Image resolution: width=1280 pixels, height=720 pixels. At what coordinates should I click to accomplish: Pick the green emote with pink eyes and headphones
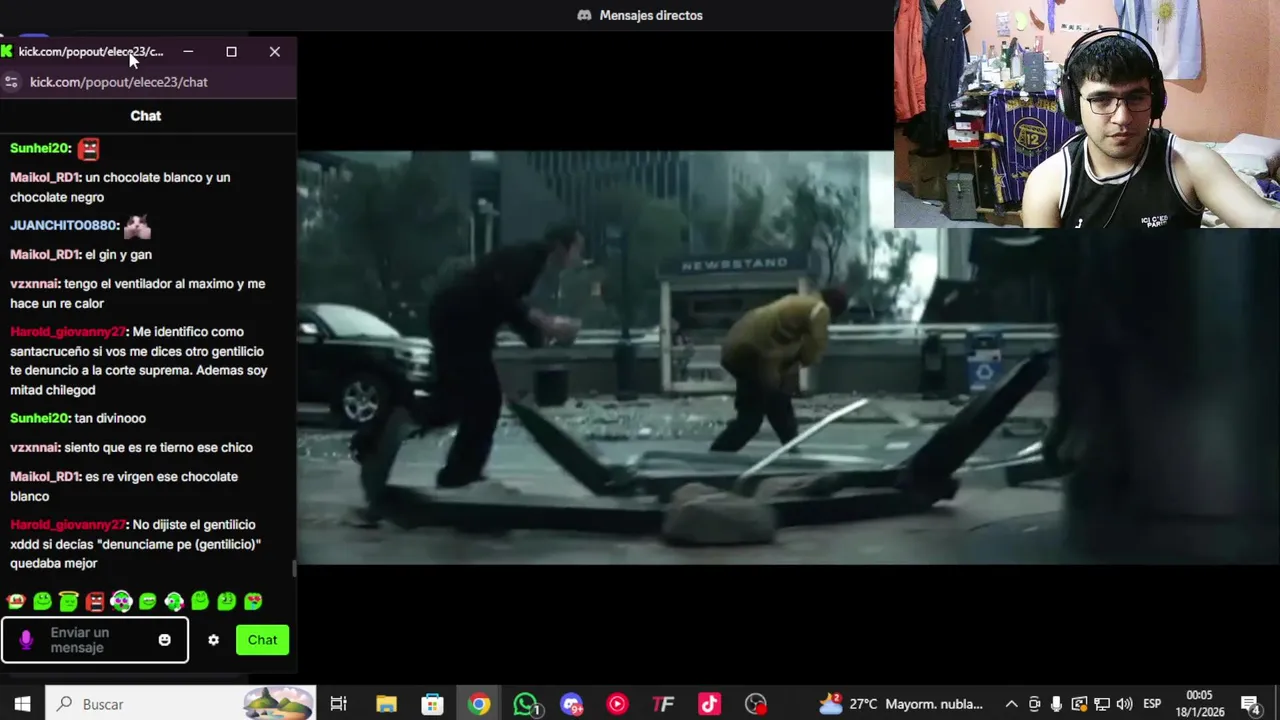click(121, 601)
